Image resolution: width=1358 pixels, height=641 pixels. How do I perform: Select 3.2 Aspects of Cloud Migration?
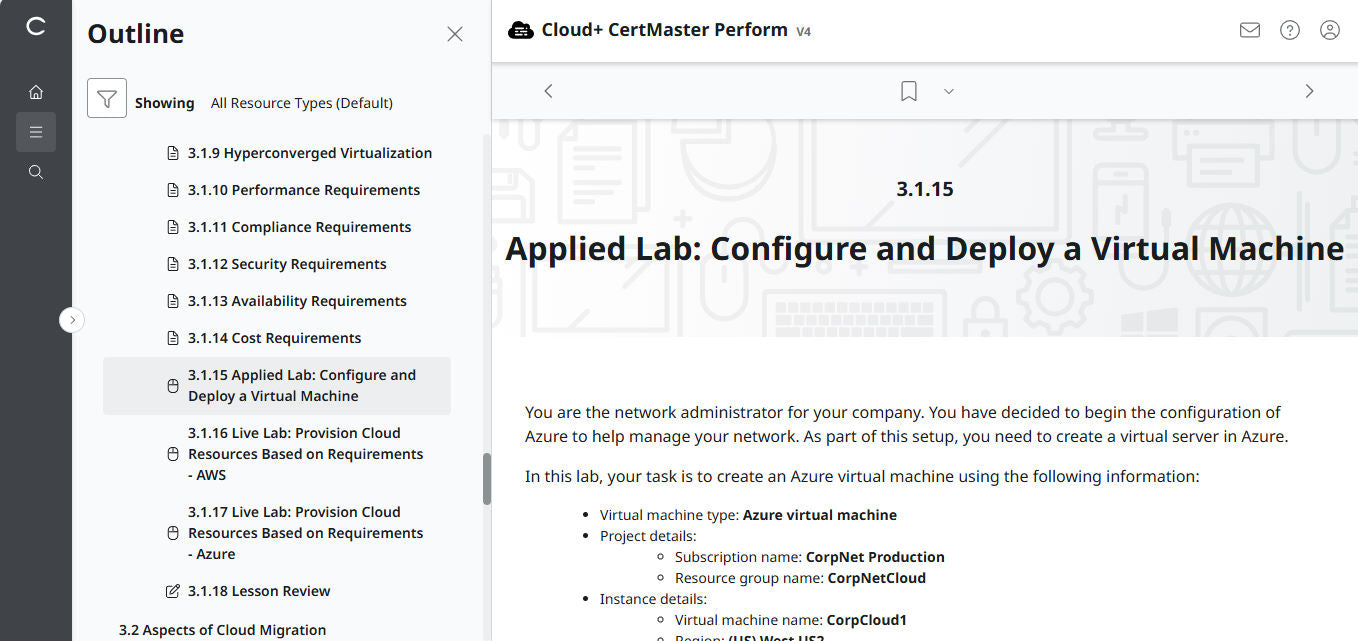tap(225, 629)
